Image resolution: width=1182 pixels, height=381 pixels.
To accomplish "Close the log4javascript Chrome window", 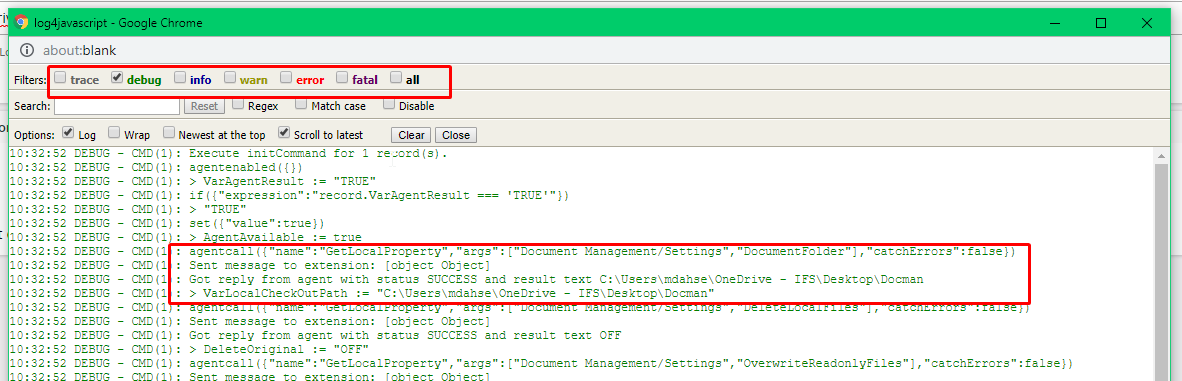I will click(x=1147, y=23).
